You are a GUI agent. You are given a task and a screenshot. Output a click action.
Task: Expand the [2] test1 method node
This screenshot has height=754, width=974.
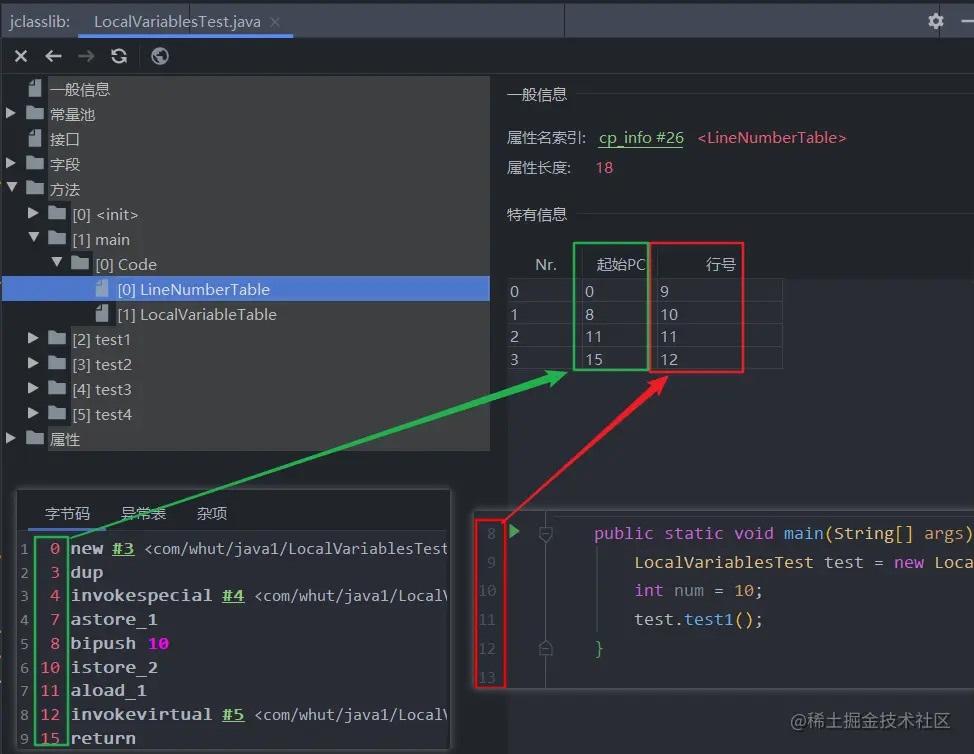coord(33,338)
